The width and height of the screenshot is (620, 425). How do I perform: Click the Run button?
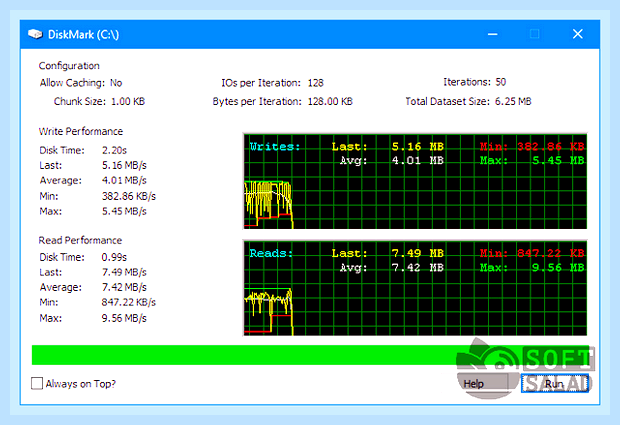555,383
